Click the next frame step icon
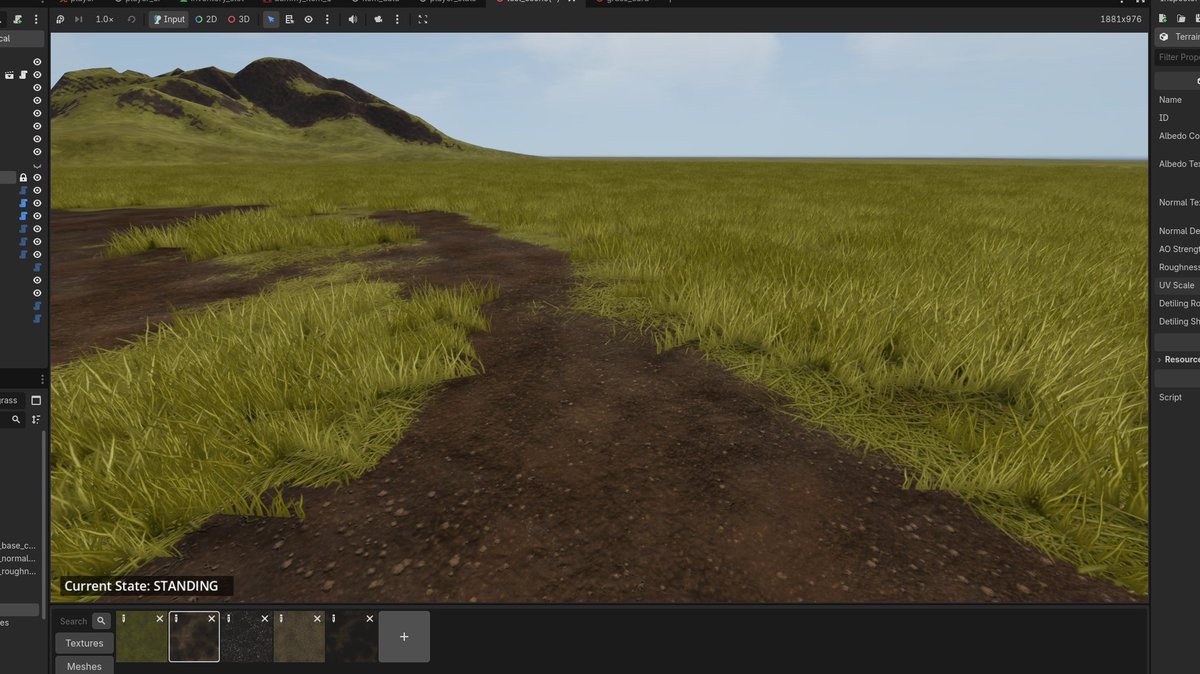The image size is (1200, 674). click(x=79, y=19)
